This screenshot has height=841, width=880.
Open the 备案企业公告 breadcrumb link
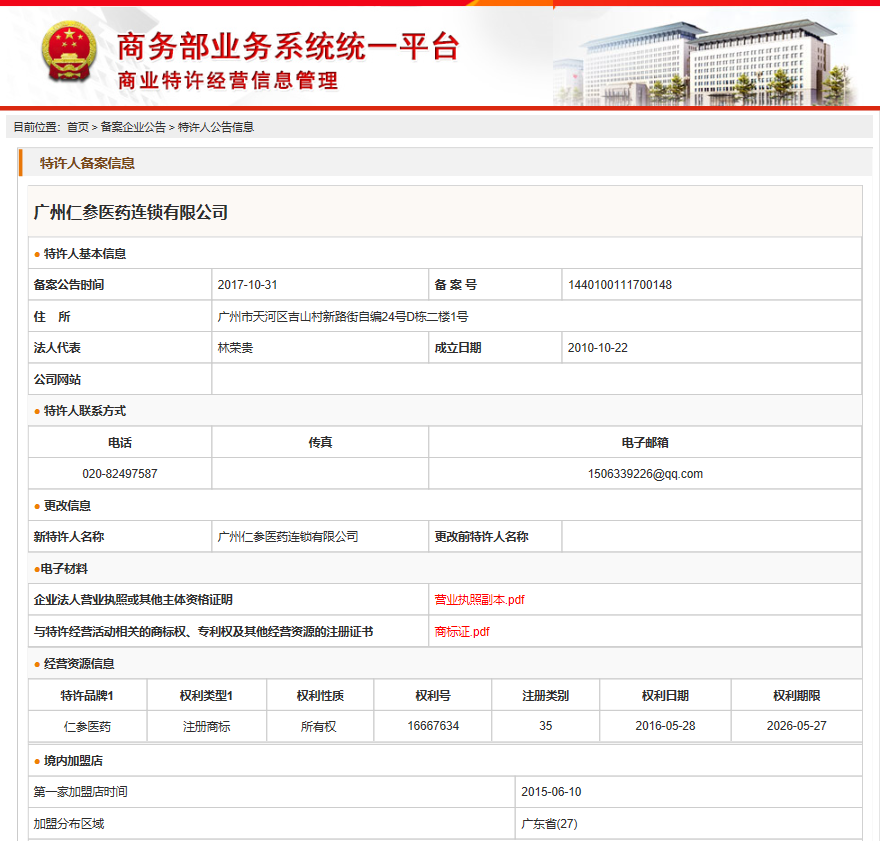[x=133, y=127]
